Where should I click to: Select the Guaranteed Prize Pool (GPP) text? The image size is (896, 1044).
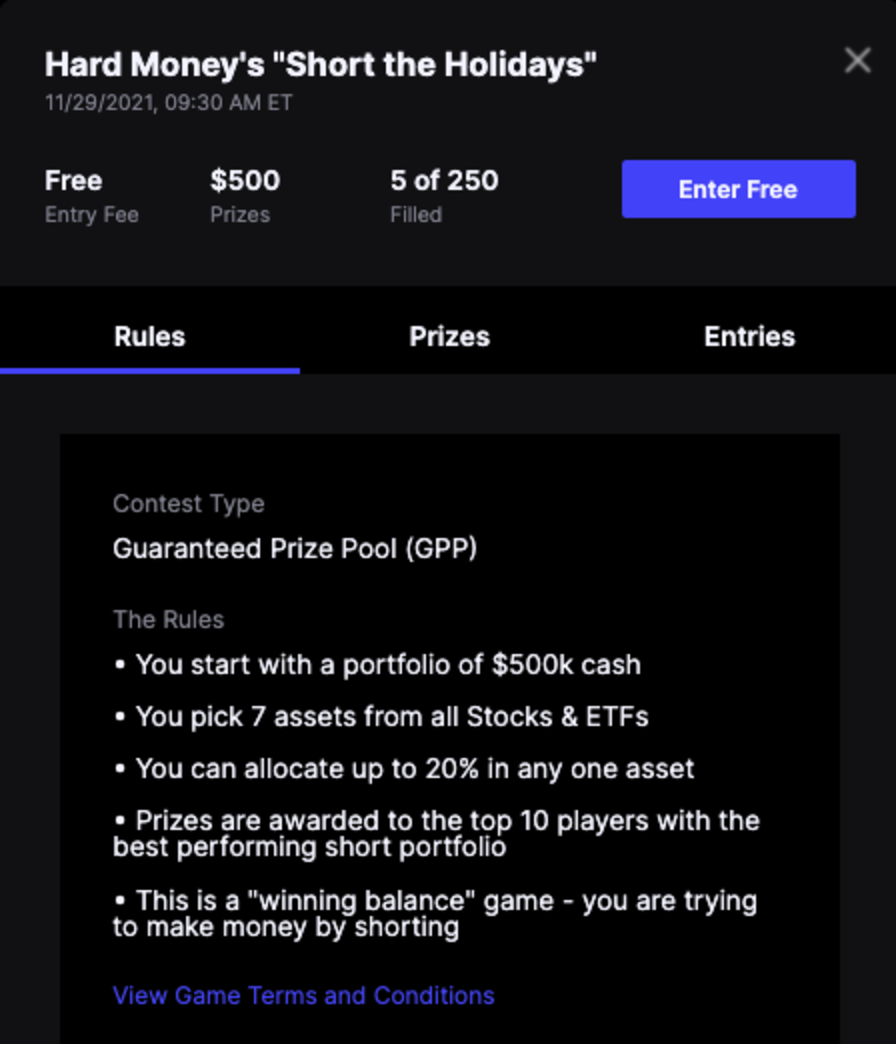295,549
